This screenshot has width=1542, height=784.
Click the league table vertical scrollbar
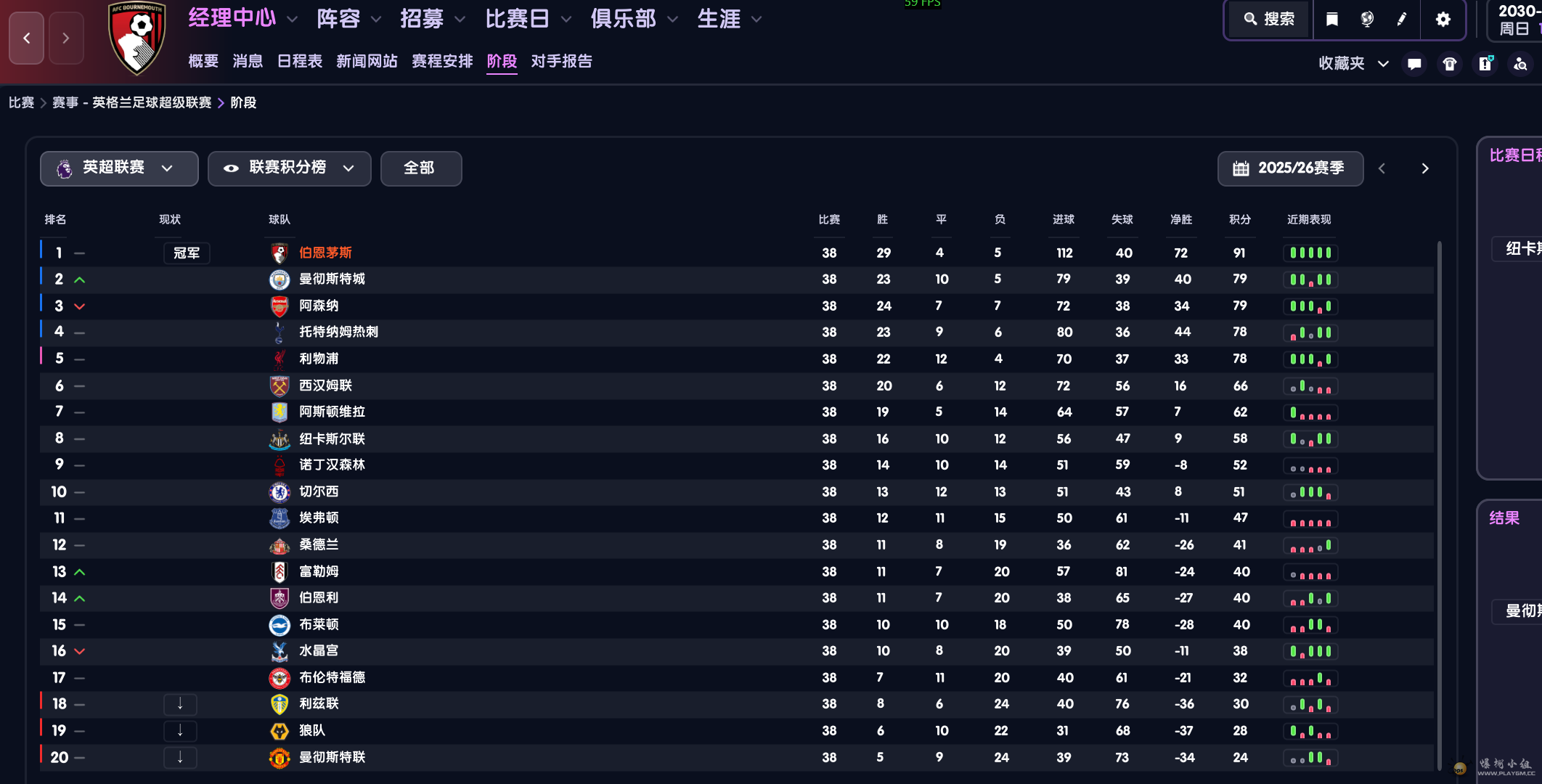[1439, 505]
